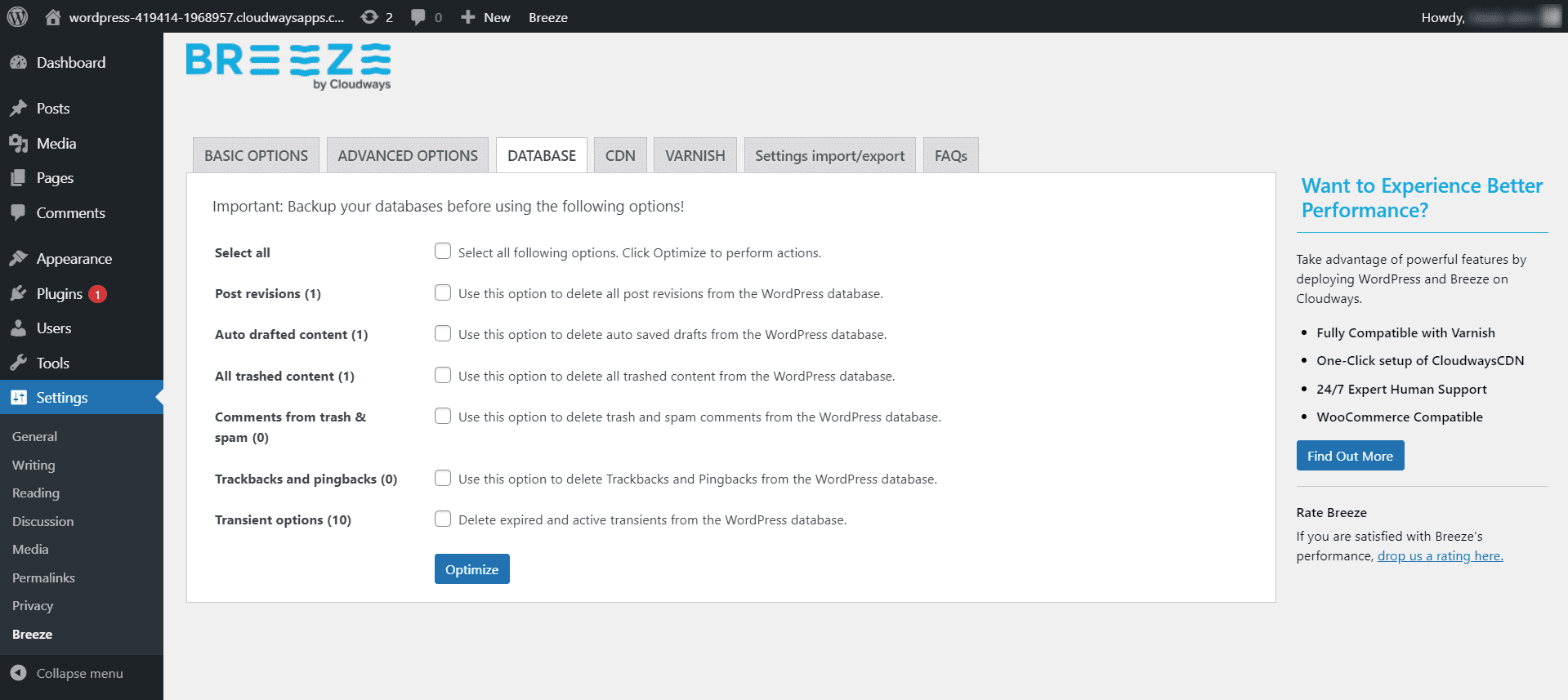Toggle the All trashed content checkbox
This screenshot has height=700, width=1568.
[x=443, y=375]
